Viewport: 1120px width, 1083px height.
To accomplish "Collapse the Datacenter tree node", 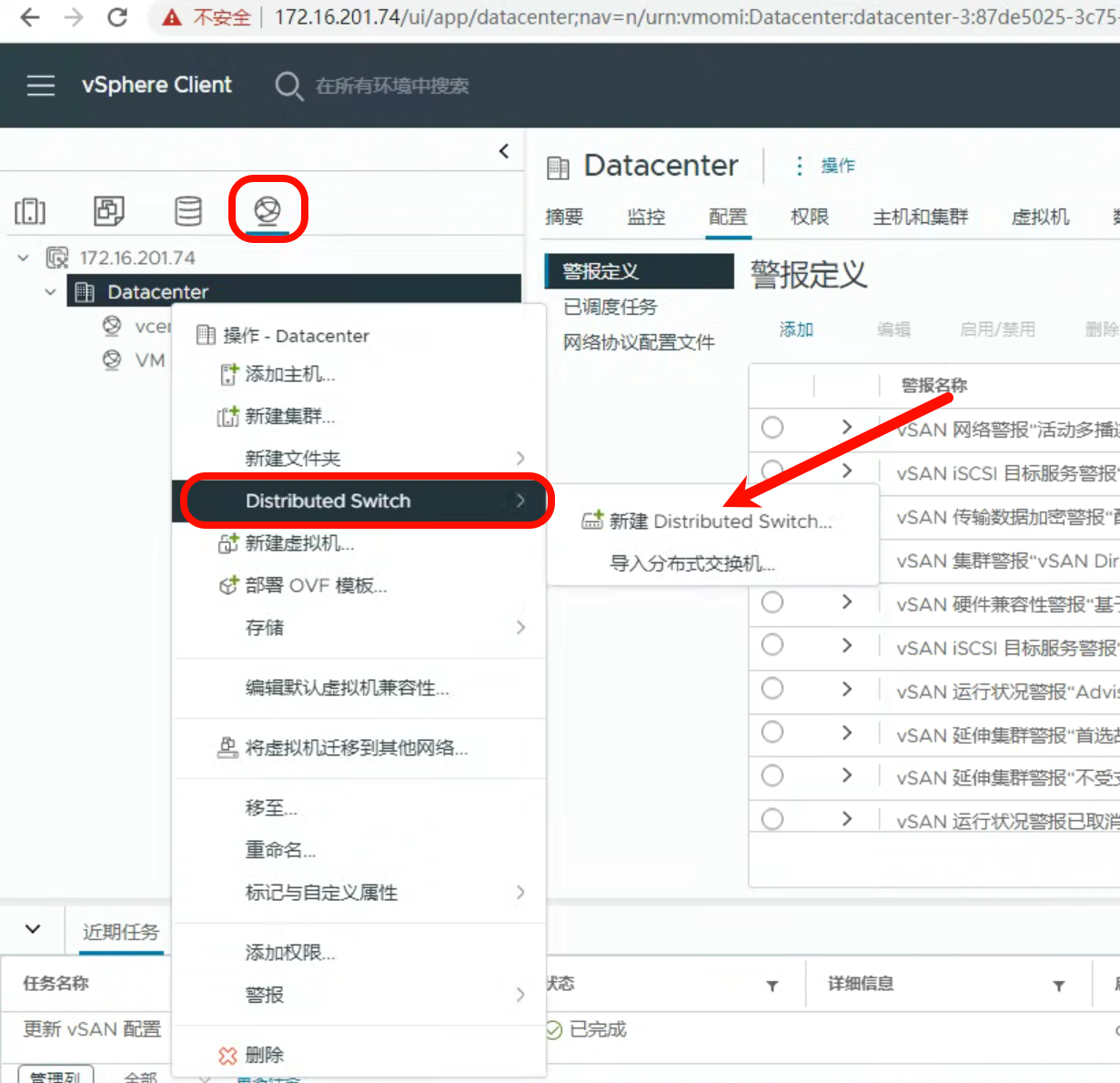I will 51,292.
